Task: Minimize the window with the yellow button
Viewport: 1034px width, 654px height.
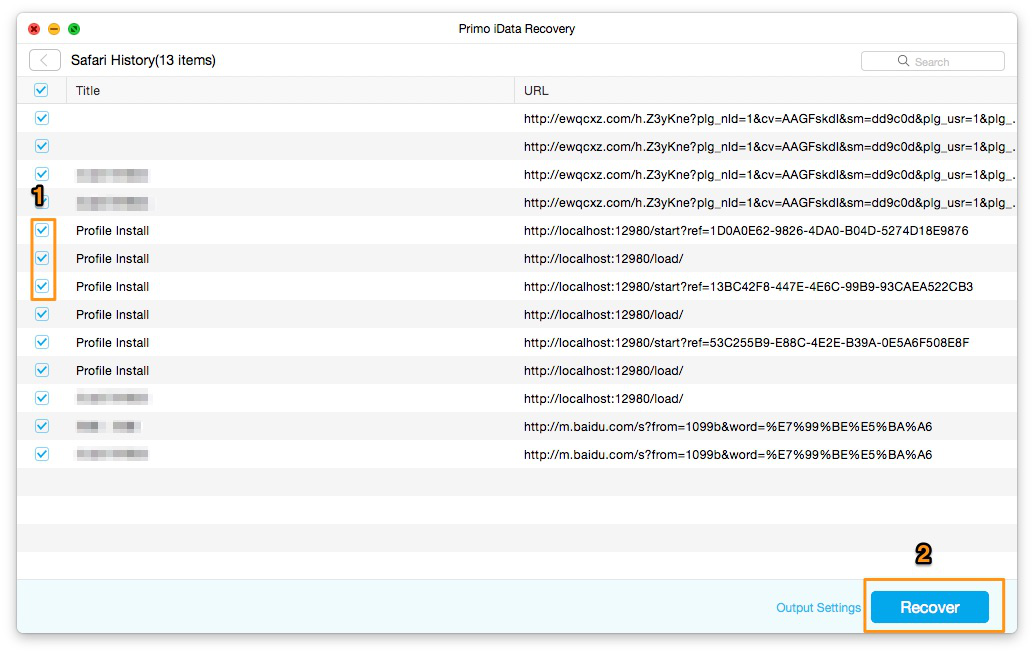Action: click(x=54, y=29)
